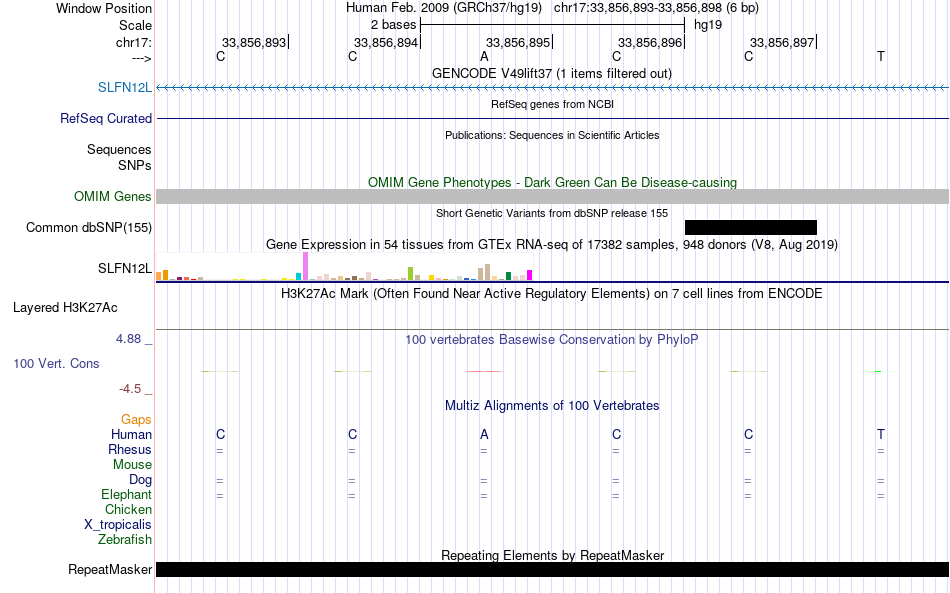The width and height of the screenshot is (950, 593).
Task: Click the black dbSNP variant block
Action: (751, 227)
